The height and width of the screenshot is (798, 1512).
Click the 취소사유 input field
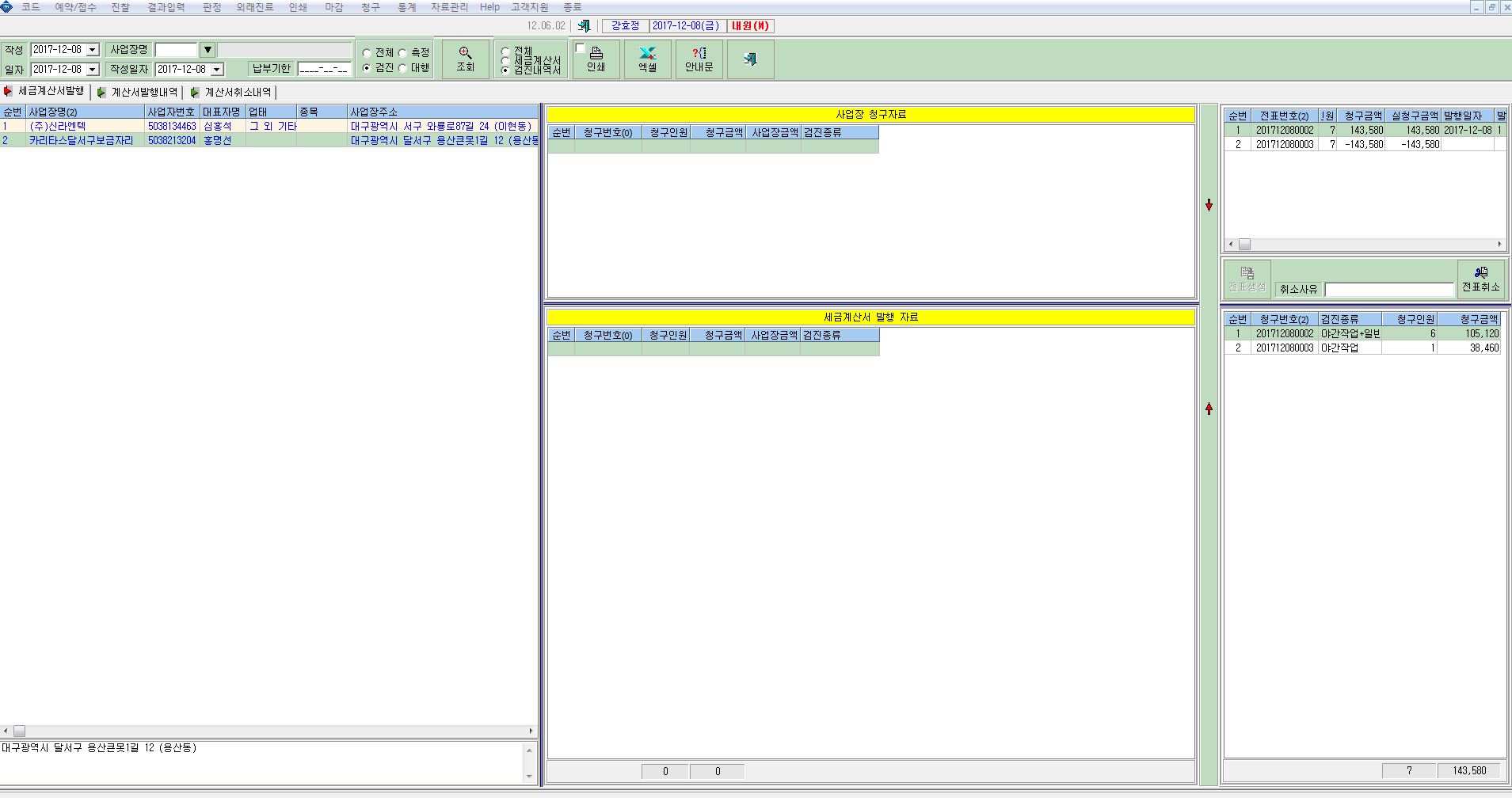(1389, 290)
